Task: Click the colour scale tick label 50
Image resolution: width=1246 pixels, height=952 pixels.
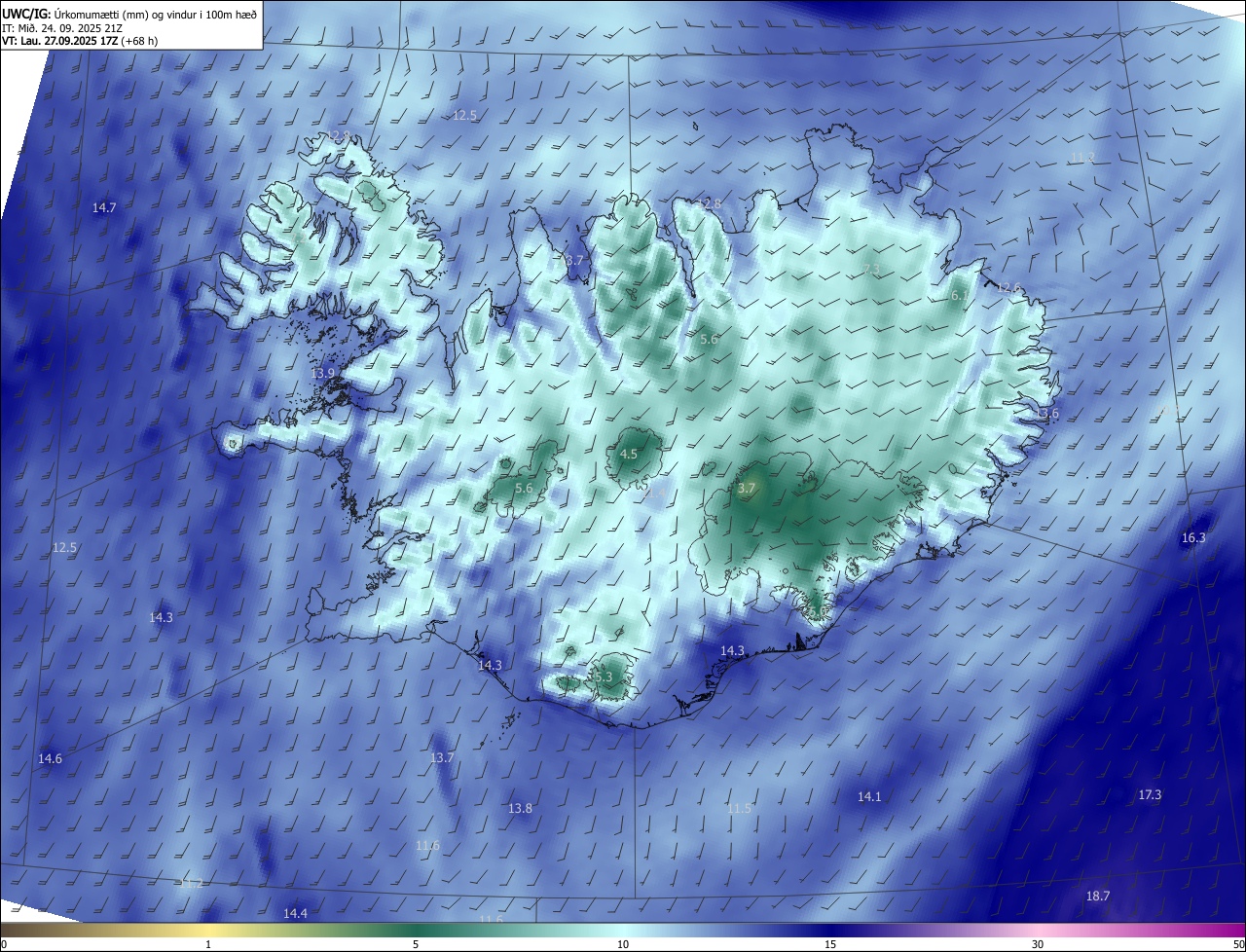Action: 1239,945
